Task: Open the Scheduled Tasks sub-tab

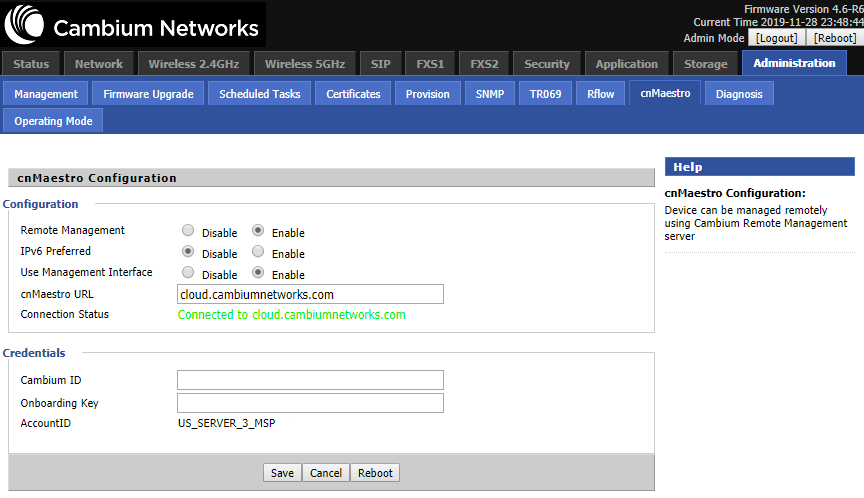Action: pyautogui.click(x=260, y=94)
